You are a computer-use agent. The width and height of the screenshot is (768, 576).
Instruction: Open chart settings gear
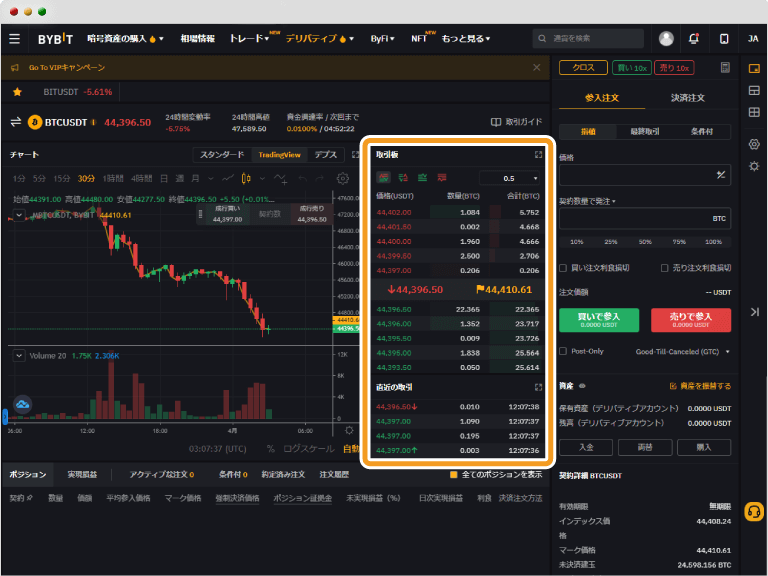tap(343, 178)
